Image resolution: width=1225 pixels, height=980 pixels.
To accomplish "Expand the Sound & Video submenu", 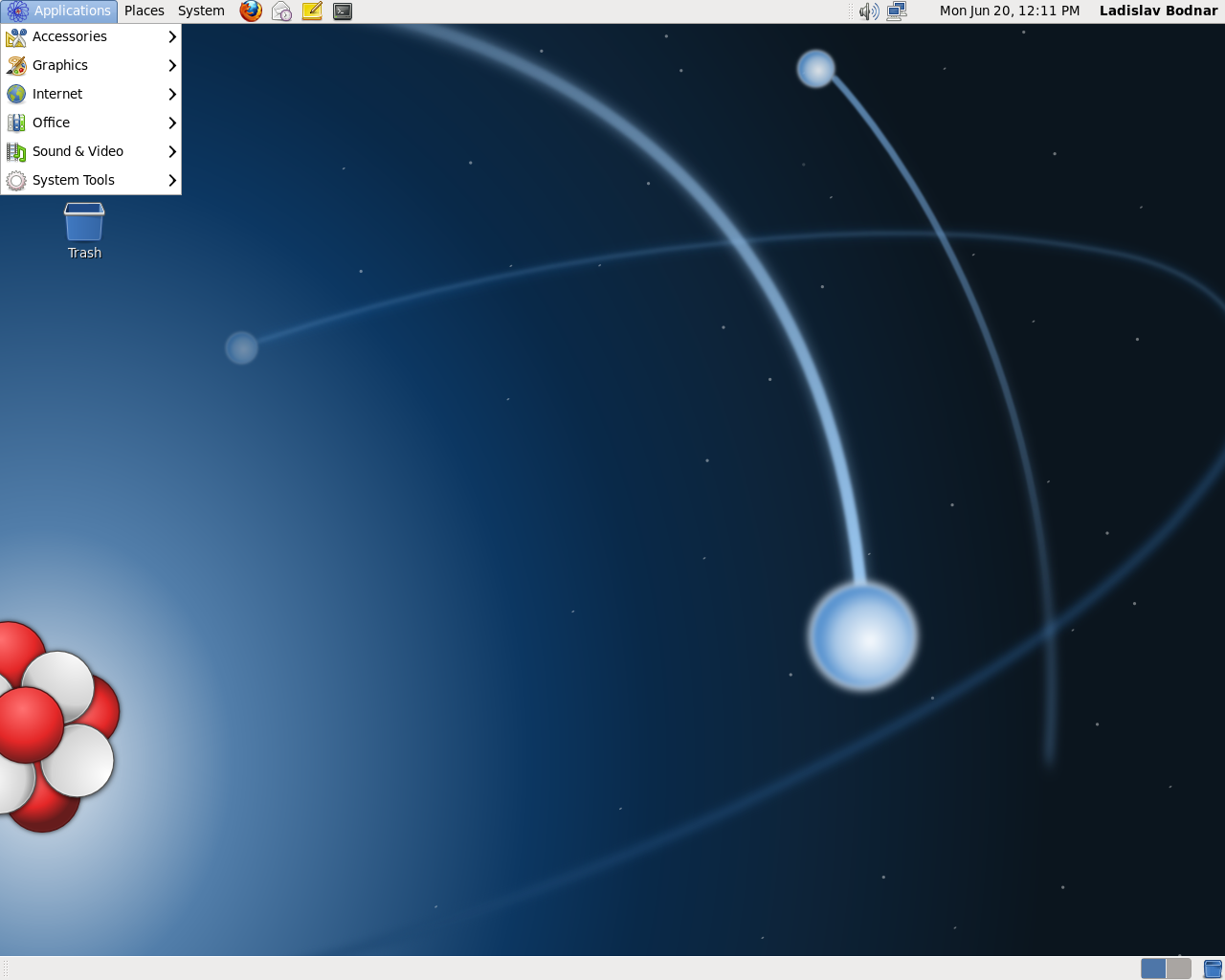I will click(x=78, y=151).
